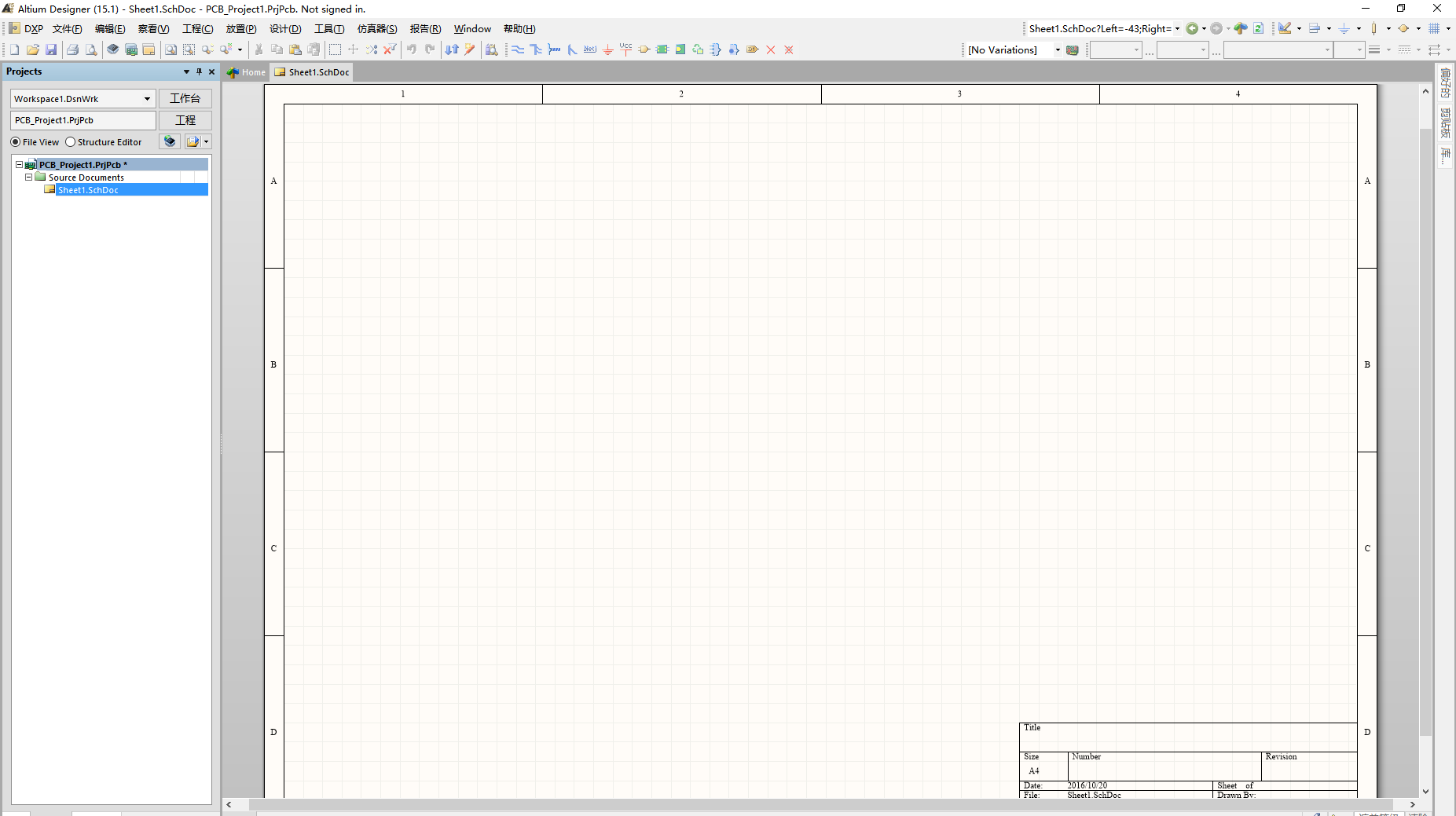Place a sheet symbol with the green block icon

tap(662, 49)
